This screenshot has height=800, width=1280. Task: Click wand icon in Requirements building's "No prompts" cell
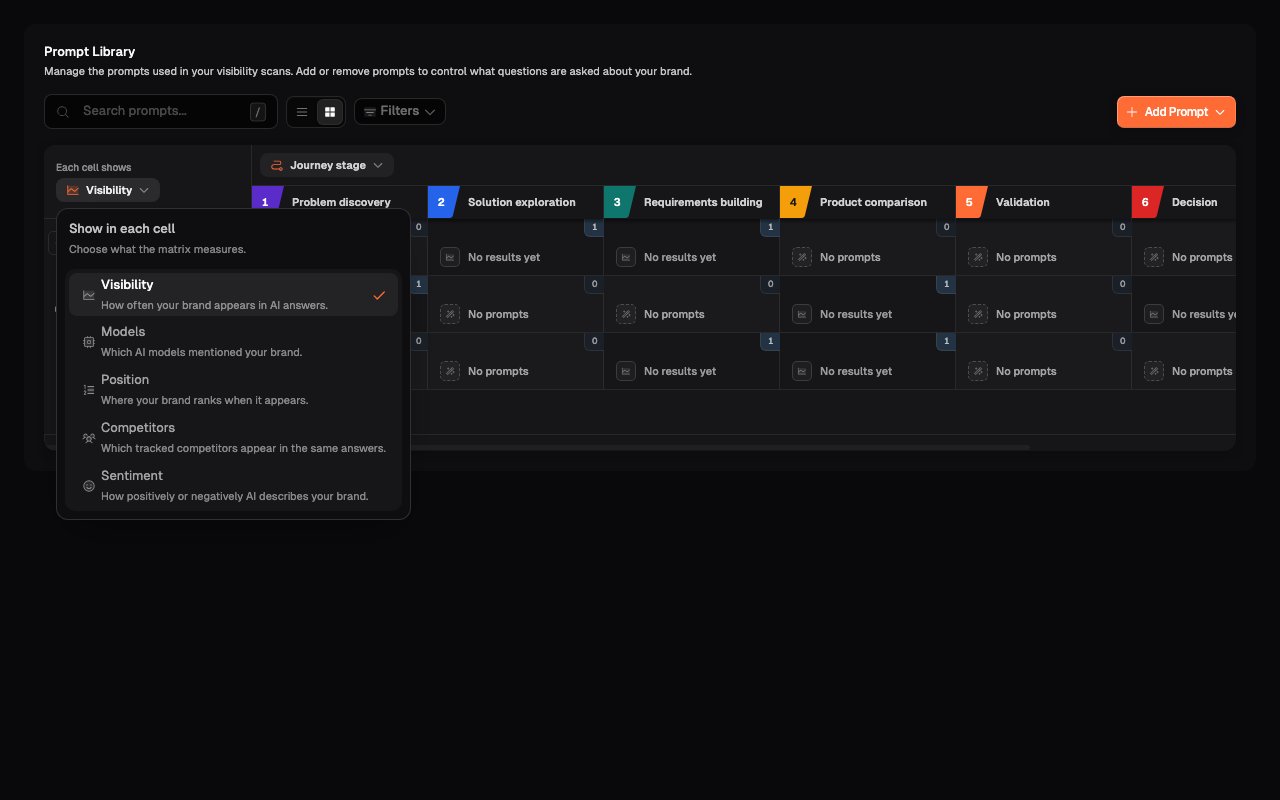[x=626, y=314]
